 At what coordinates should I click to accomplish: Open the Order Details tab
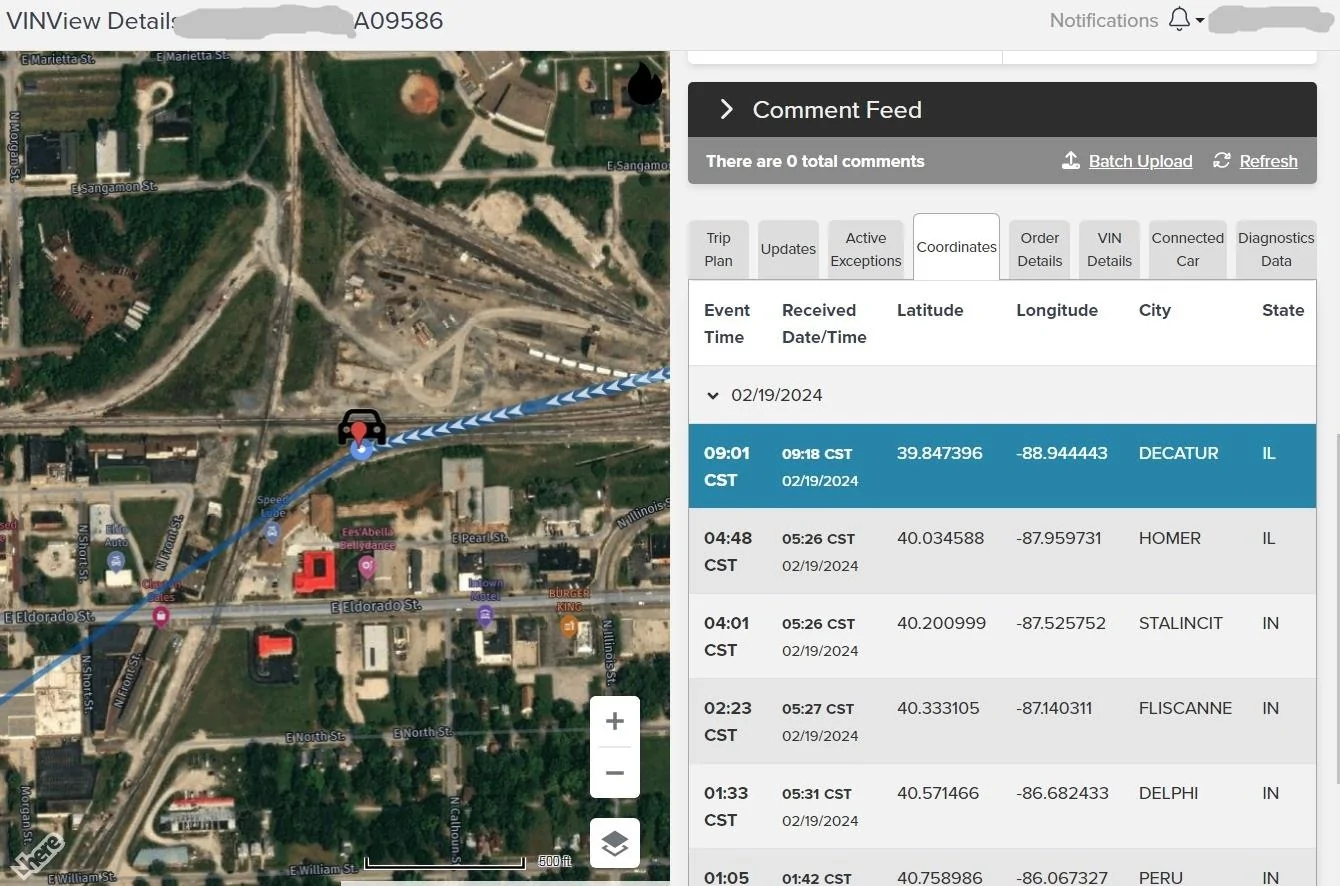(1040, 250)
